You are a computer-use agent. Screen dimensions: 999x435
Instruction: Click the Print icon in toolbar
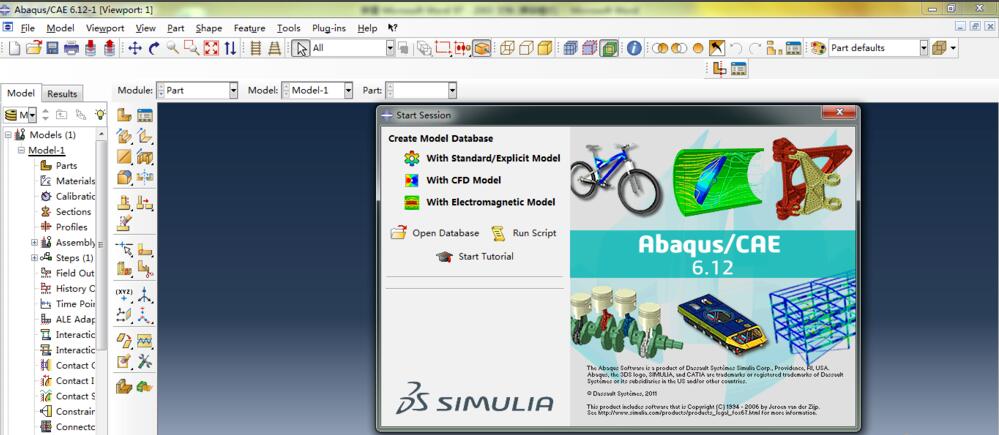(x=72, y=48)
